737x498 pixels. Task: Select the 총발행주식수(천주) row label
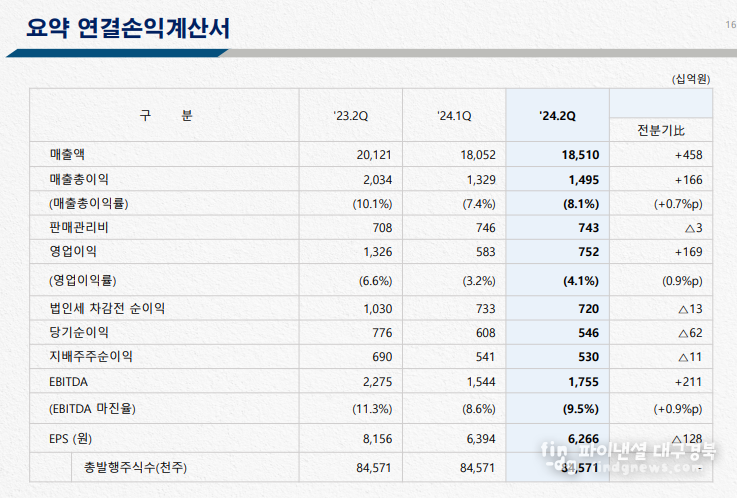coord(135,467)
